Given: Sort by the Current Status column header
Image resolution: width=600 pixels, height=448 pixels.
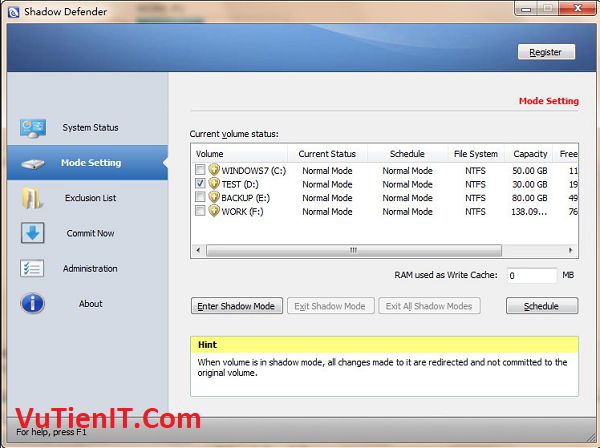Looking at the screenshot, I should pyautogui.click(x=328, y=154).
